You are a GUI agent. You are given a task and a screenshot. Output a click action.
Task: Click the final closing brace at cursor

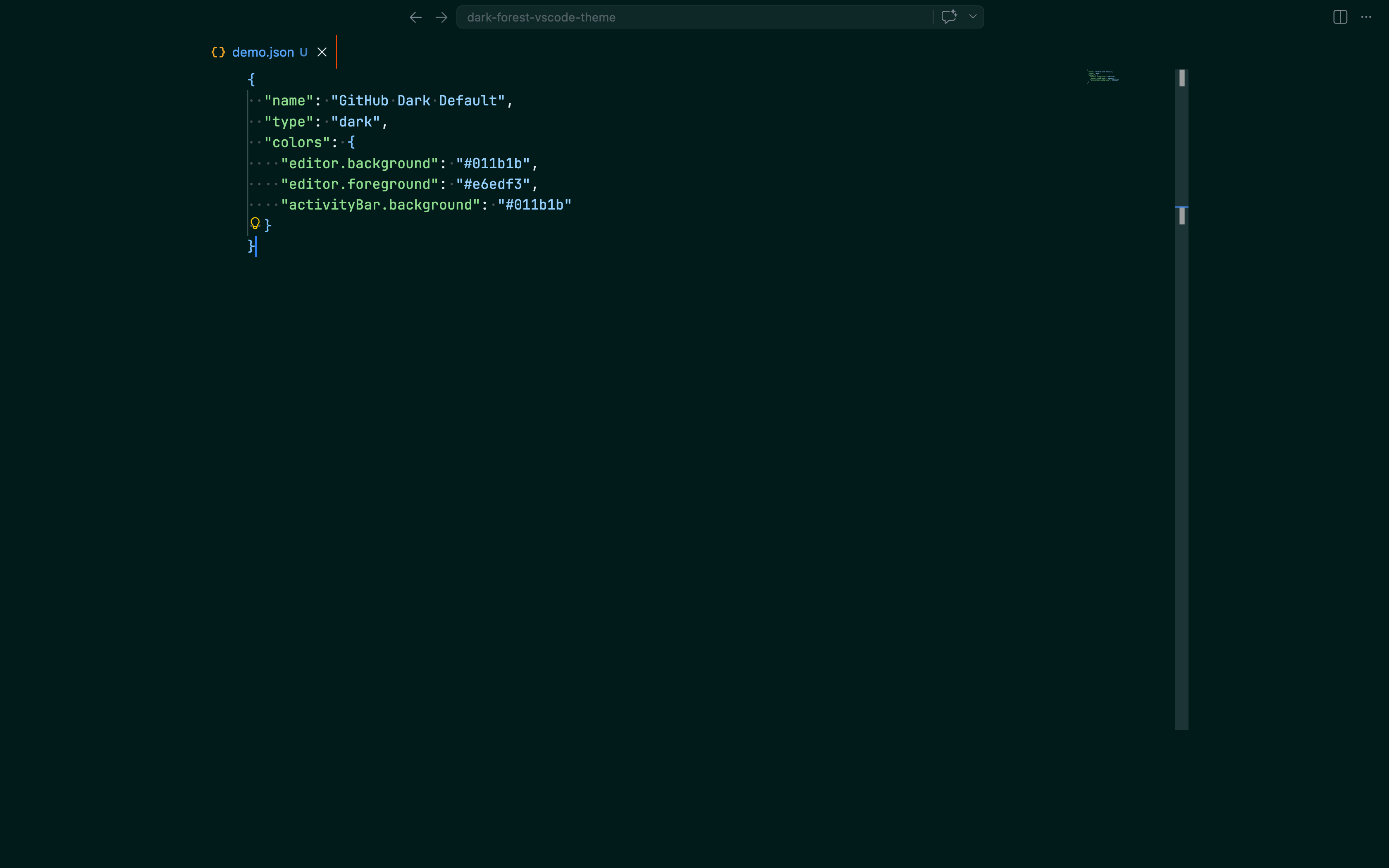coord(251,246)
